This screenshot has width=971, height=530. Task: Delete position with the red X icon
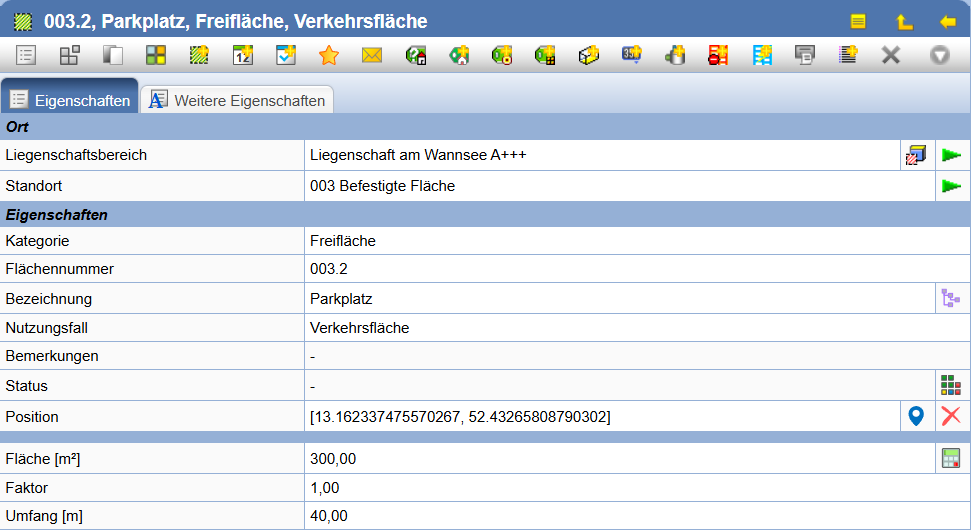(951, 417)
